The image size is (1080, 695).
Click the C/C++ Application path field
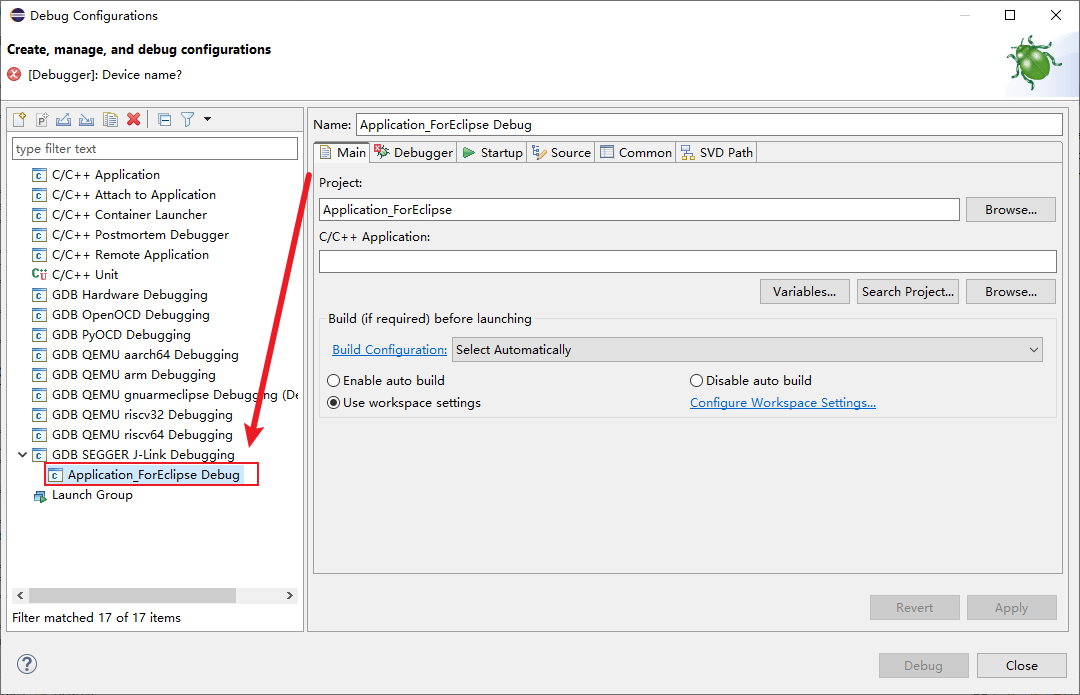click(x=687, y=261)
